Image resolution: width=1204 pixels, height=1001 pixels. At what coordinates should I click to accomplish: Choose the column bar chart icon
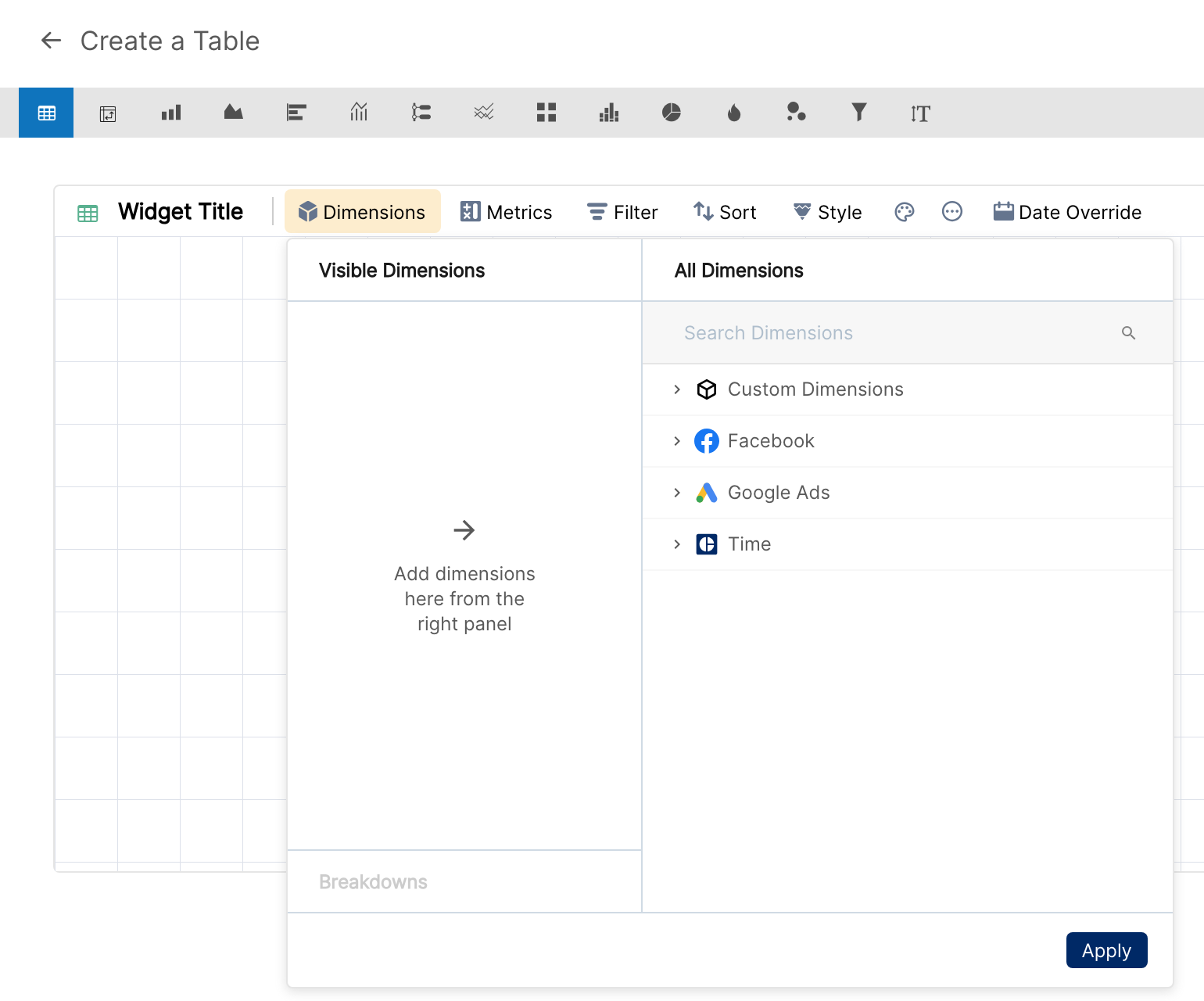click(171, 113)
